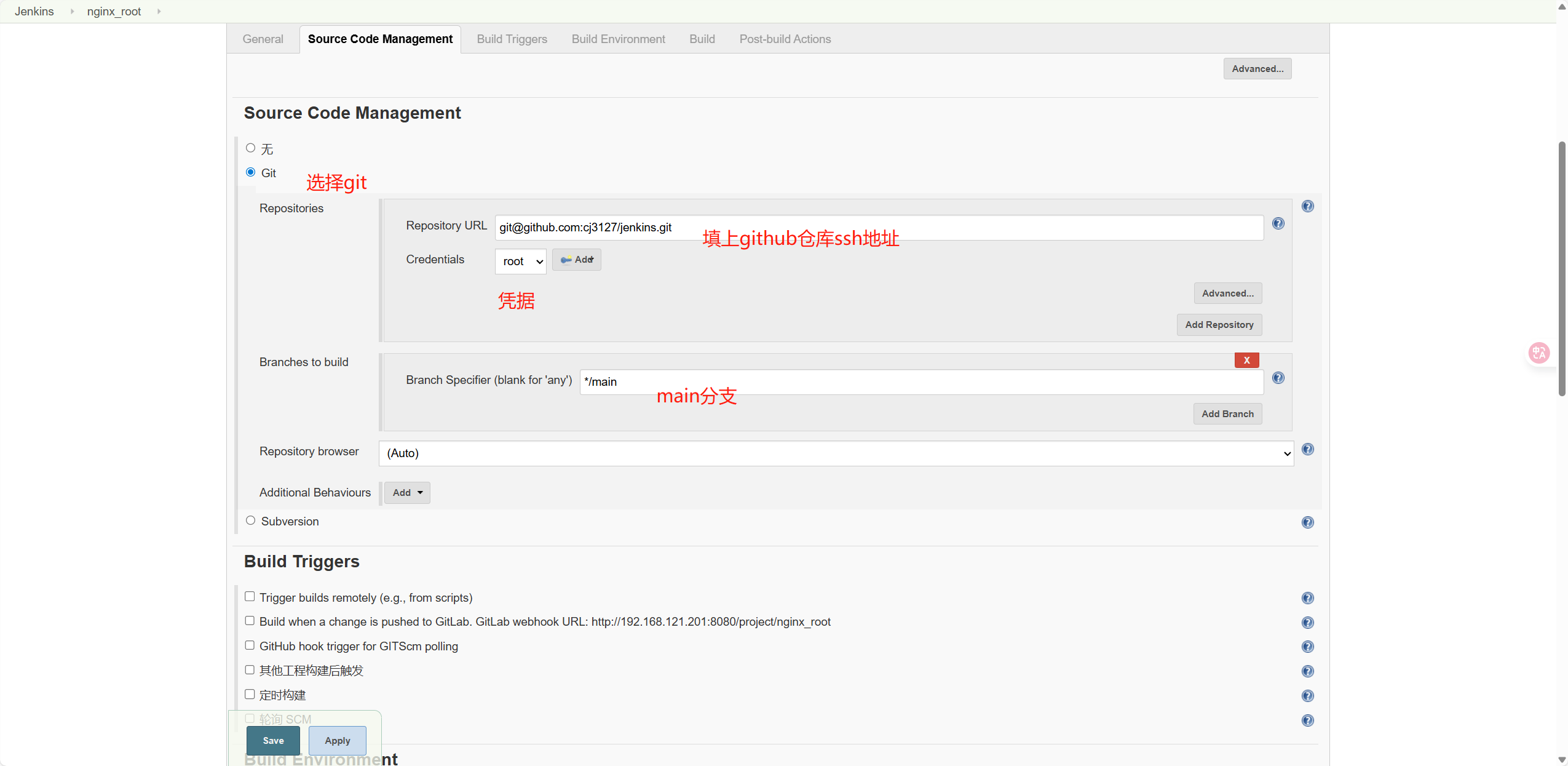Check 其他工程构建后触发 checkbox
This screenshot has width=1568, height=766.
pos(250,669)
